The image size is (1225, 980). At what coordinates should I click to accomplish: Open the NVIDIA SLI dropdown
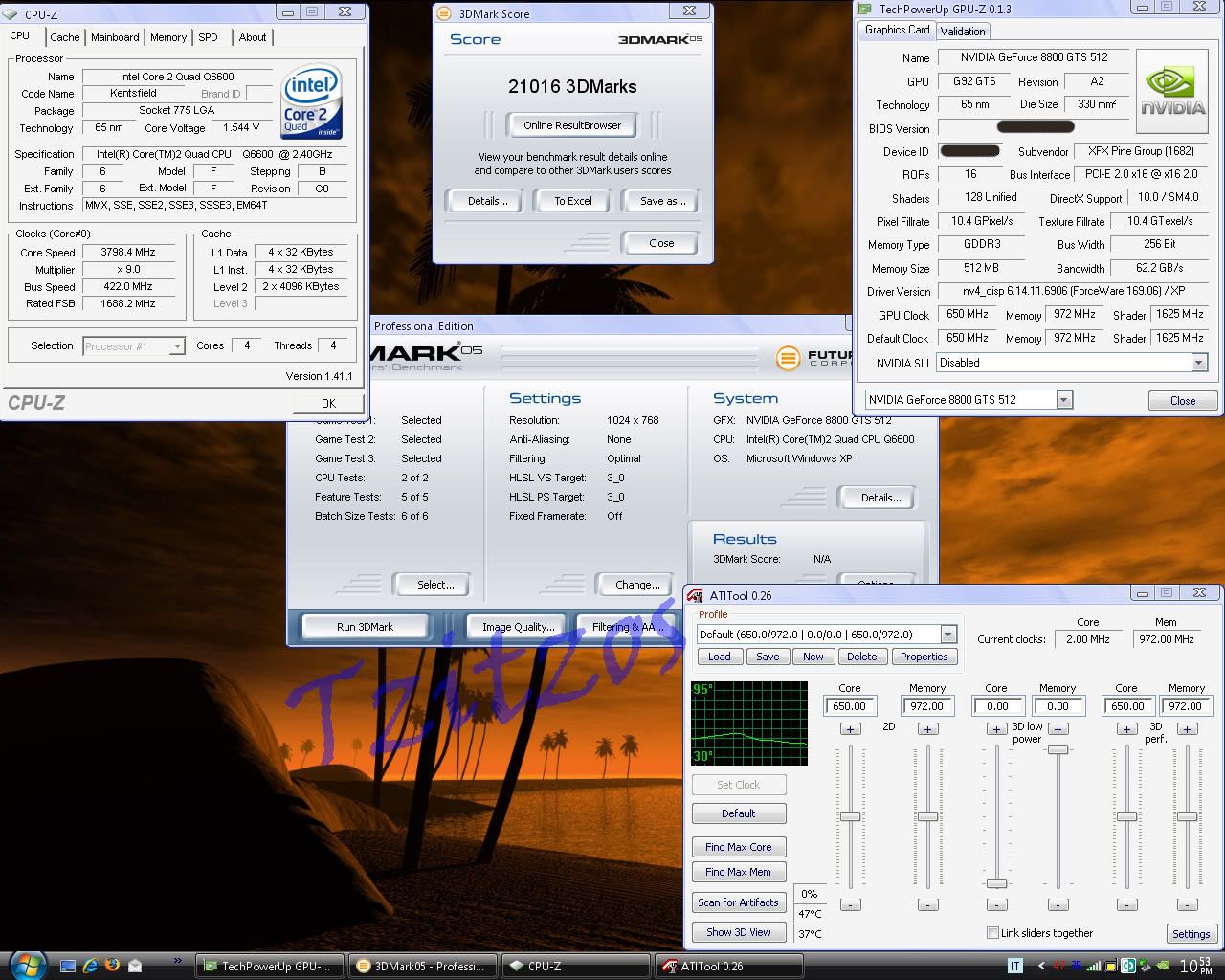(1198, 363)
